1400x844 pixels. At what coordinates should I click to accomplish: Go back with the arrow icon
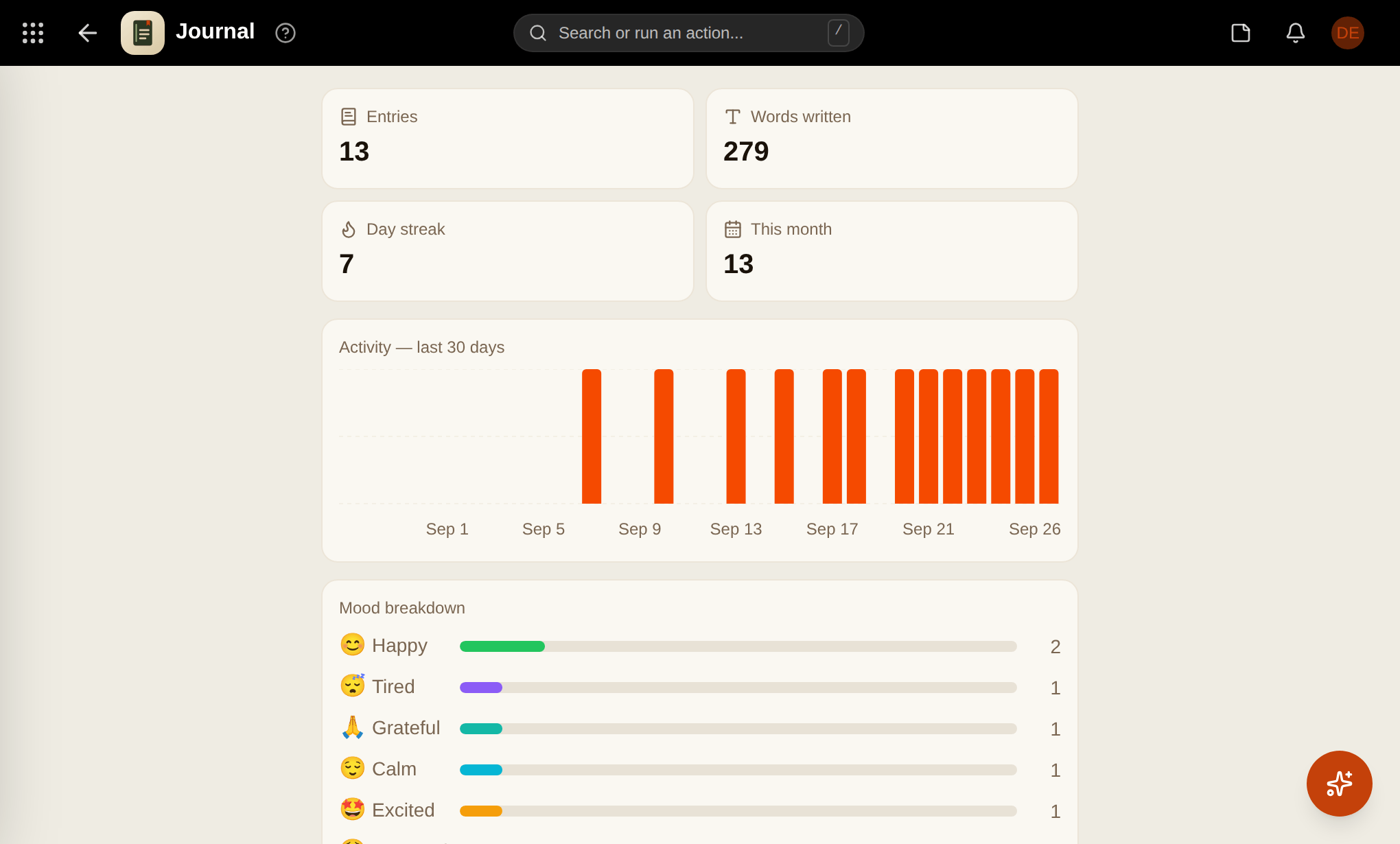[87, 33]
